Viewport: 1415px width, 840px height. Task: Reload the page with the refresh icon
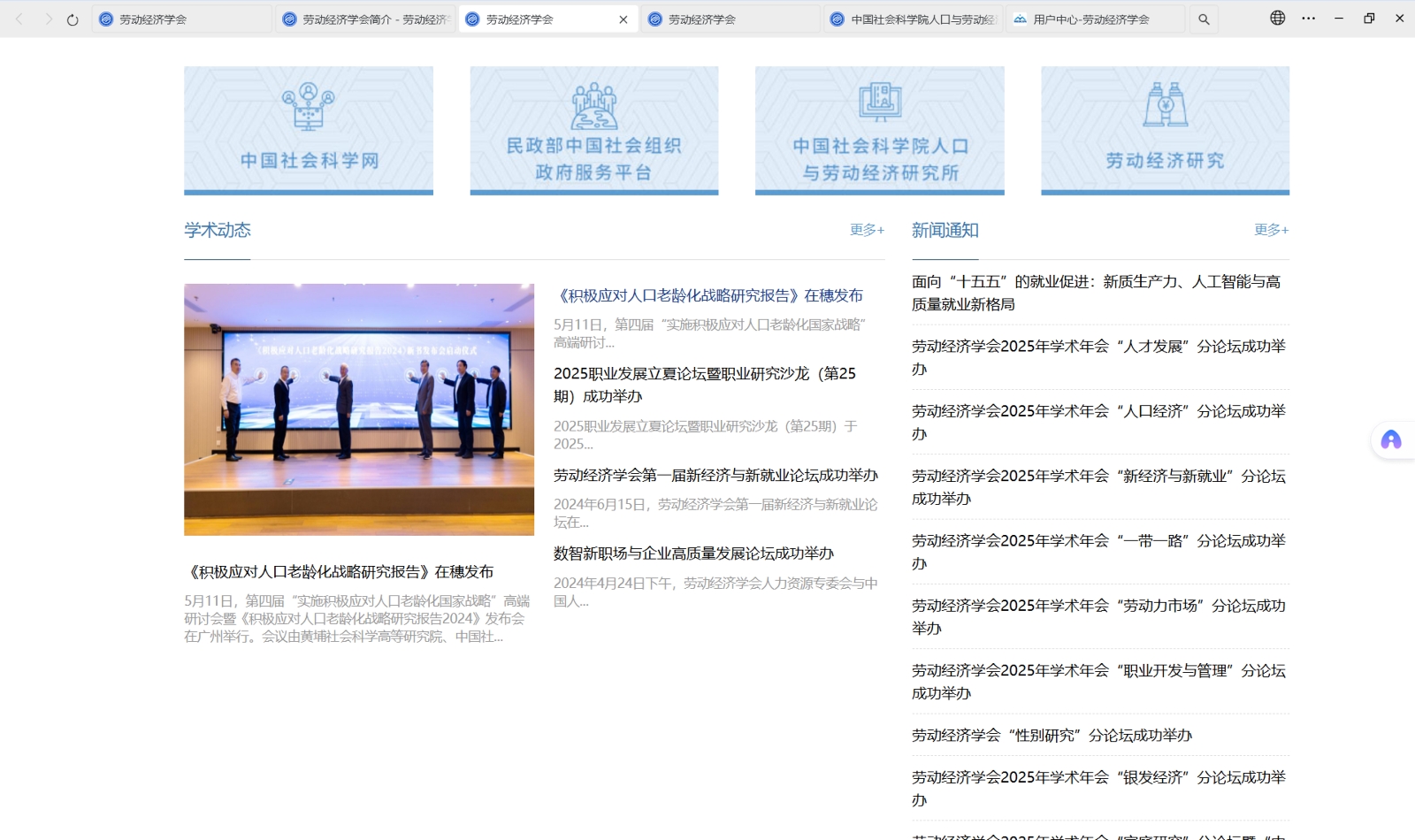coord(71,18)
